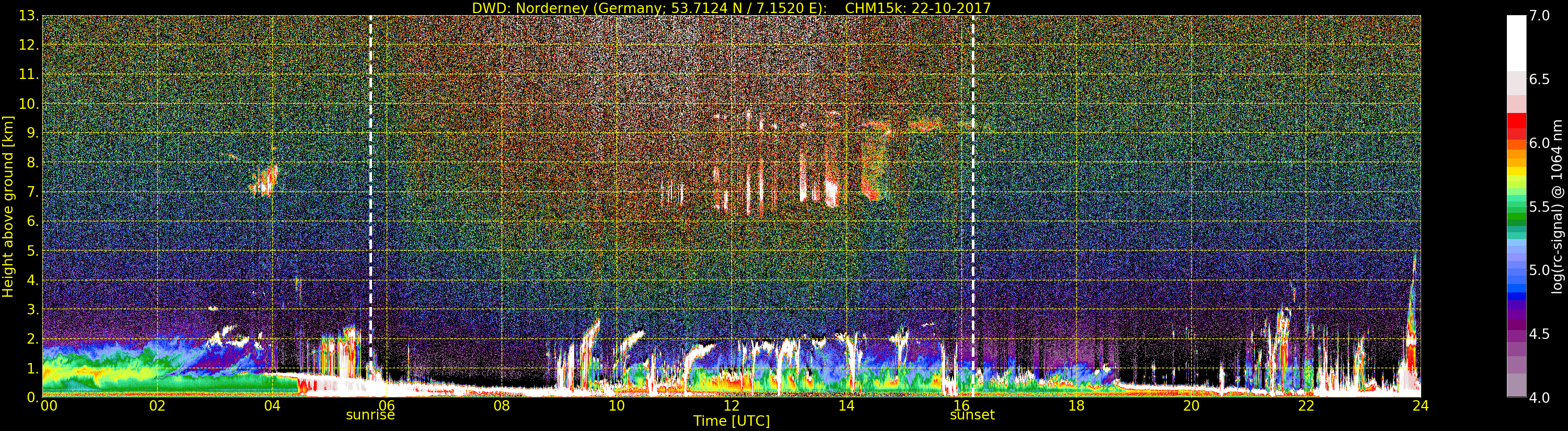Click the 'sunrise' label below the time axis

coord(370,415)
